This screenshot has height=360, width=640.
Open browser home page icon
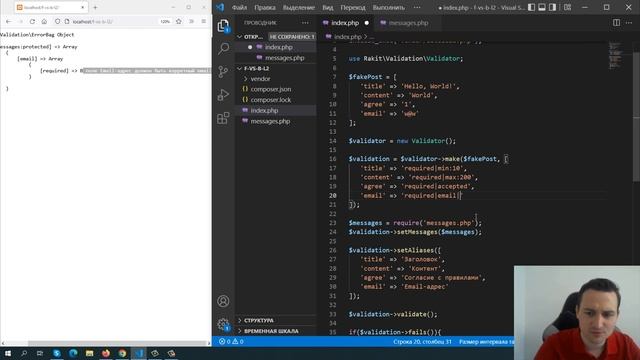[x=44, y=21]
